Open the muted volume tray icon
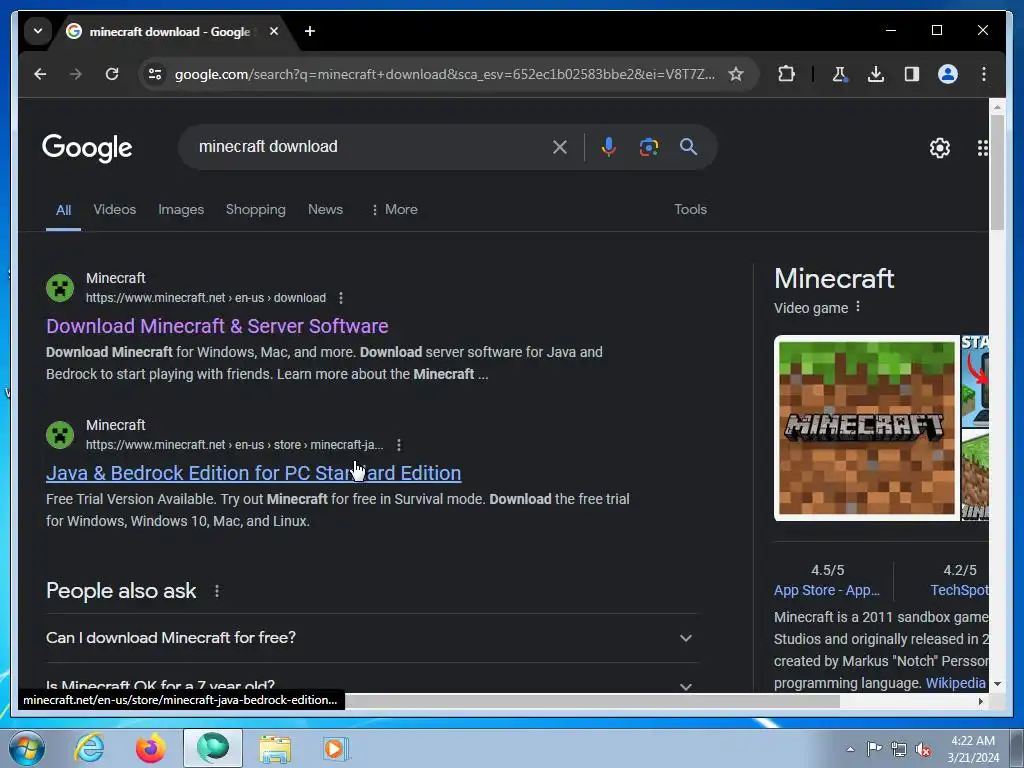1024x768 pixels. (923, 749)
